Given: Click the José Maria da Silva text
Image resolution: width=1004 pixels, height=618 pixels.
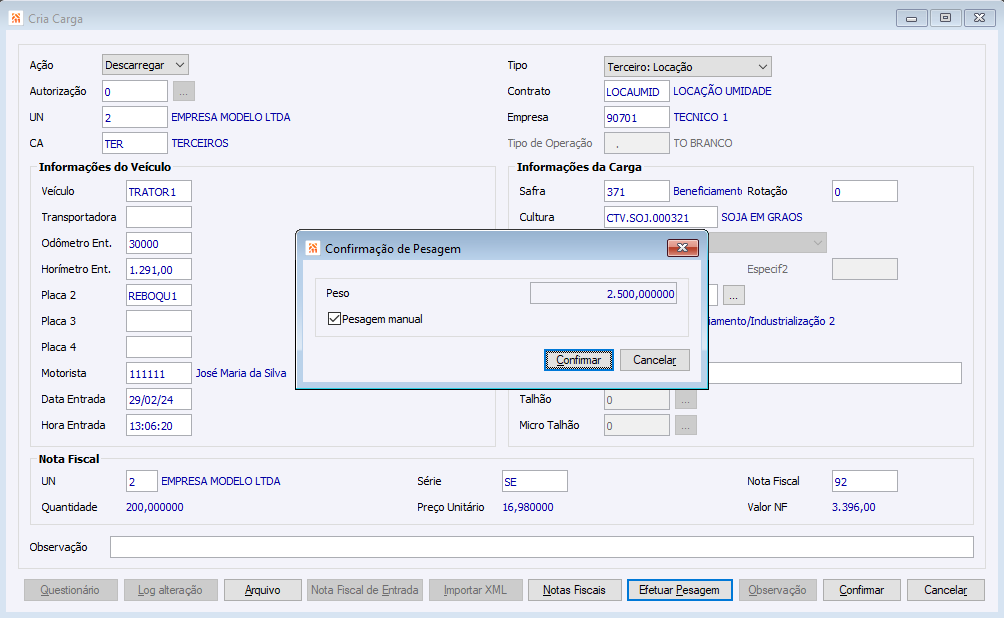Looking at the screenshot, I should pos(241,373).
